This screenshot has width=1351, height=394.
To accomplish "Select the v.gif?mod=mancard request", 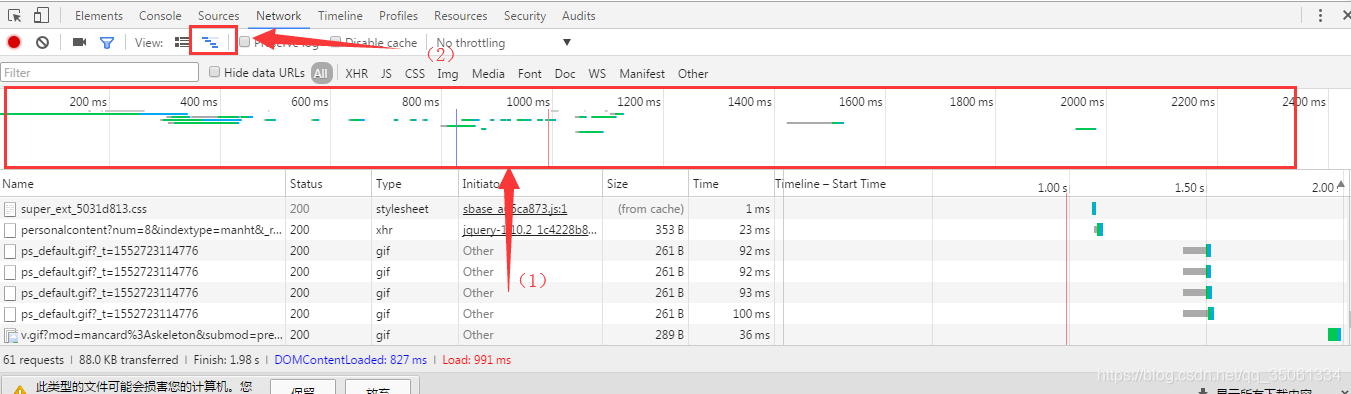I will [152, 335].
